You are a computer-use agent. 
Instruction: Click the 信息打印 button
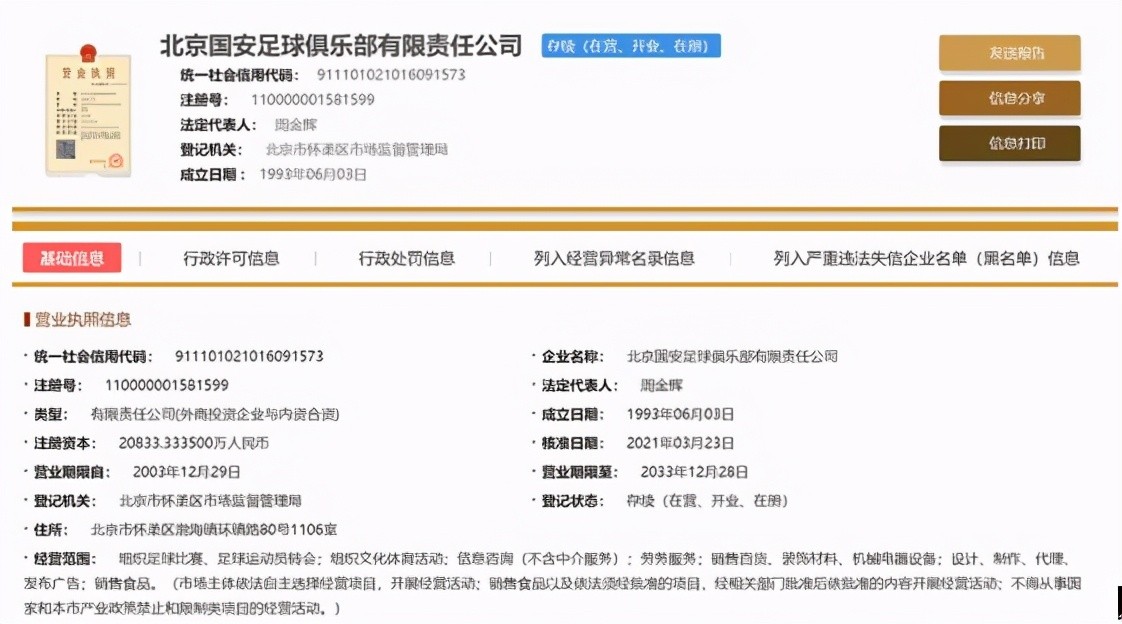[x=1010, y=143]
